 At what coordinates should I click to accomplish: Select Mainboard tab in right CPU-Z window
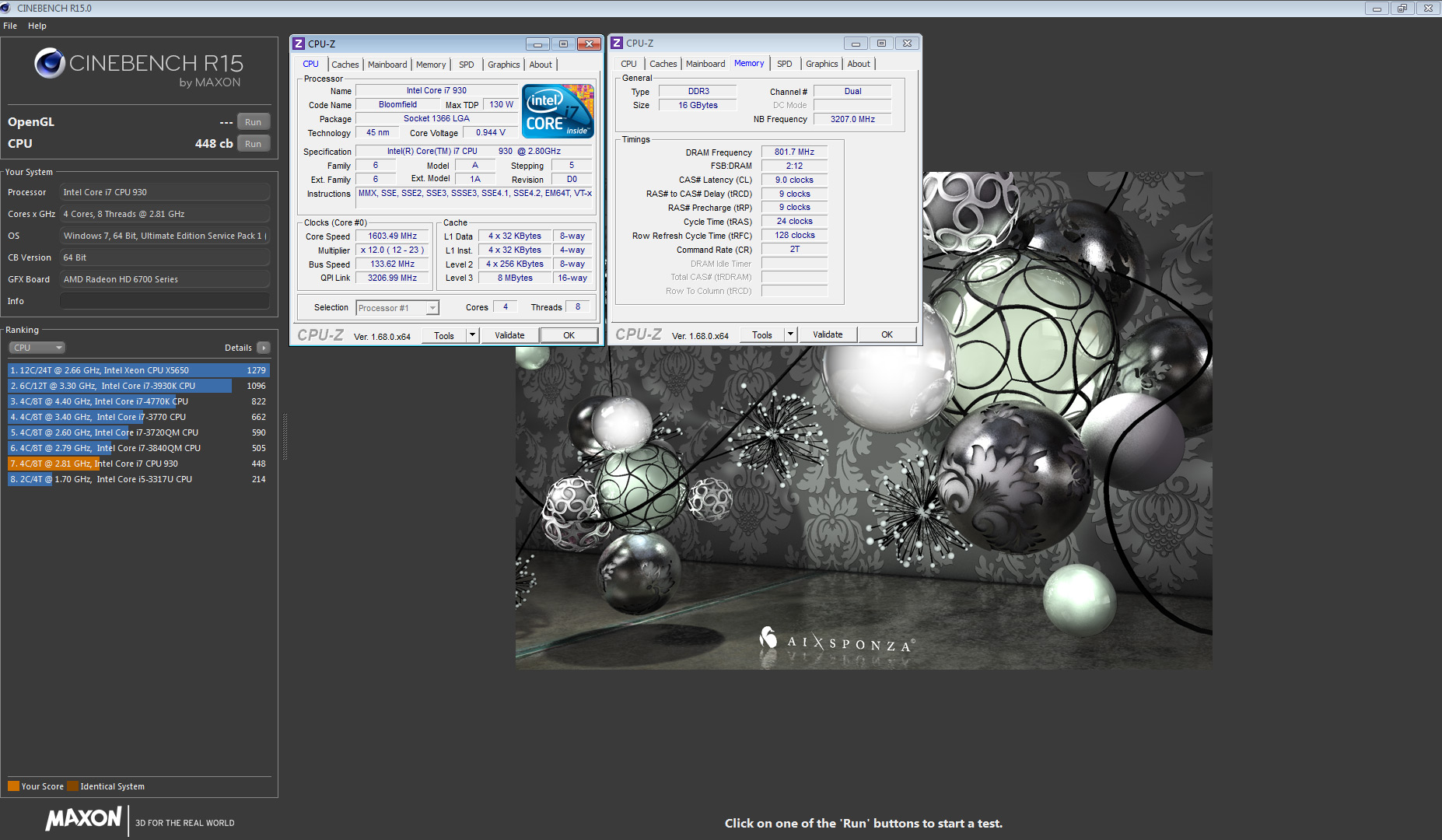pyautogui.click(x=705, y=64)
